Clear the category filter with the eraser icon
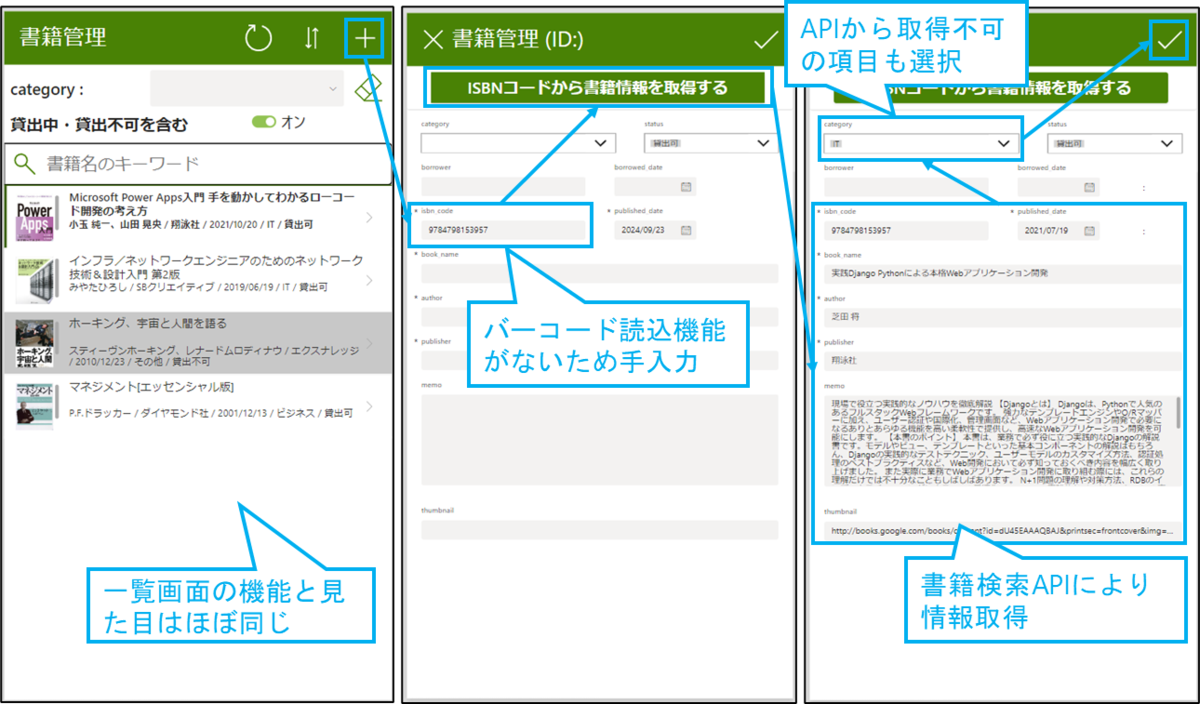This screenshot has height=704, width=1200. point(369,90)
